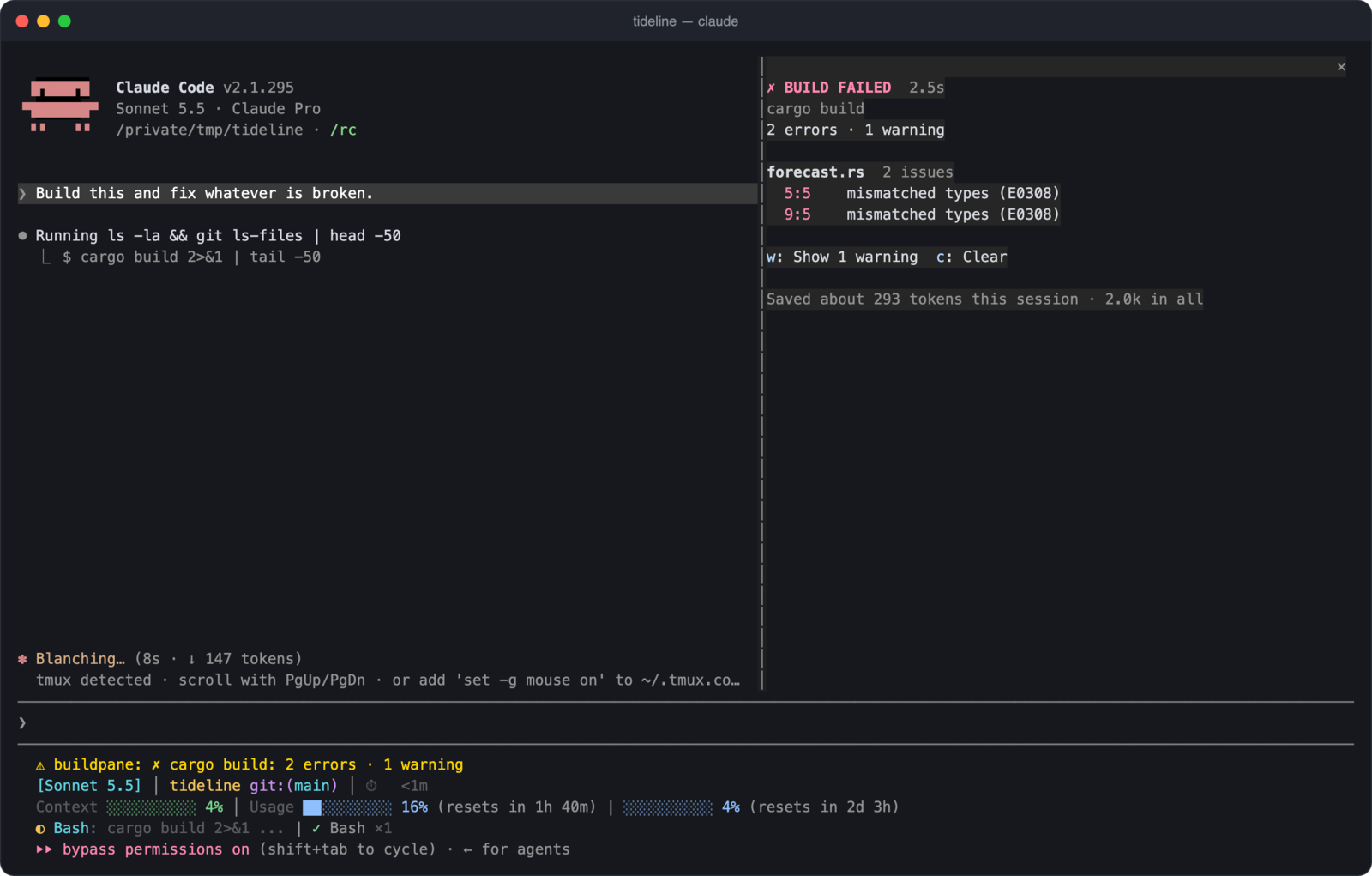
Task: Open the 5:5 mismatched types error
Action: [x=922, y=193]
